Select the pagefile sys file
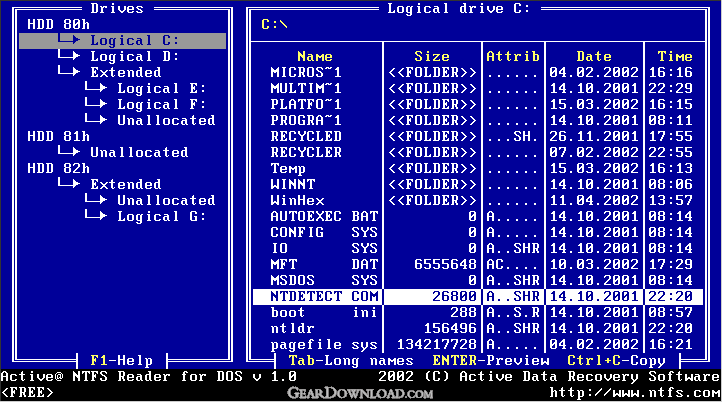722x402 pixels. 324,344
